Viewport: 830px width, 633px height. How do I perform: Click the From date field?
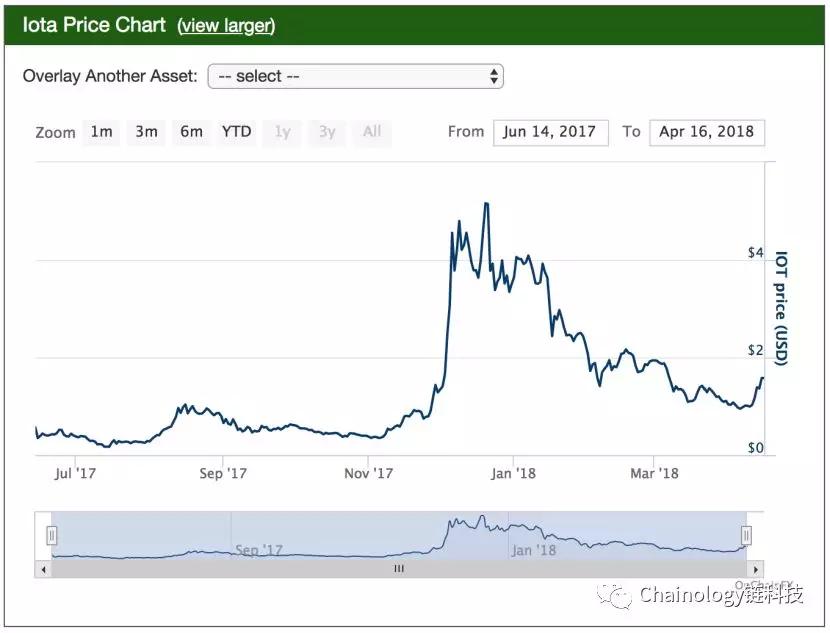coord(550,132)
